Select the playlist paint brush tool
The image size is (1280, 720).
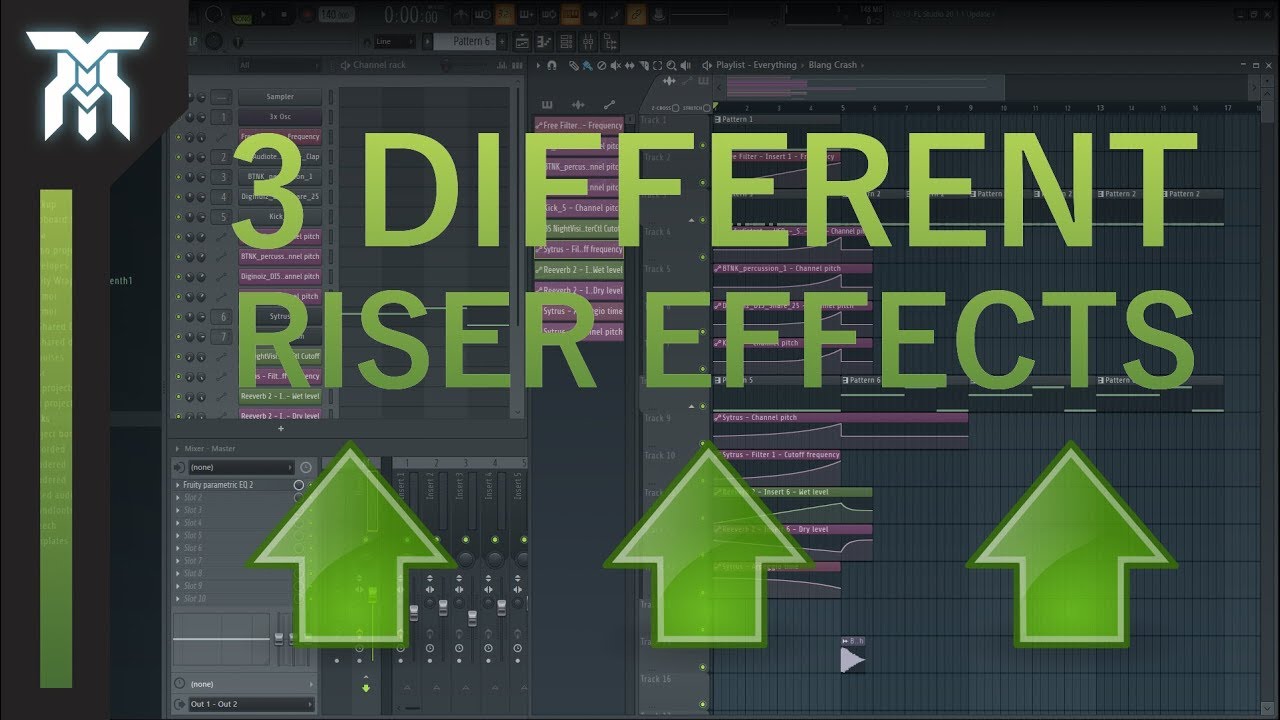[587, 65]
